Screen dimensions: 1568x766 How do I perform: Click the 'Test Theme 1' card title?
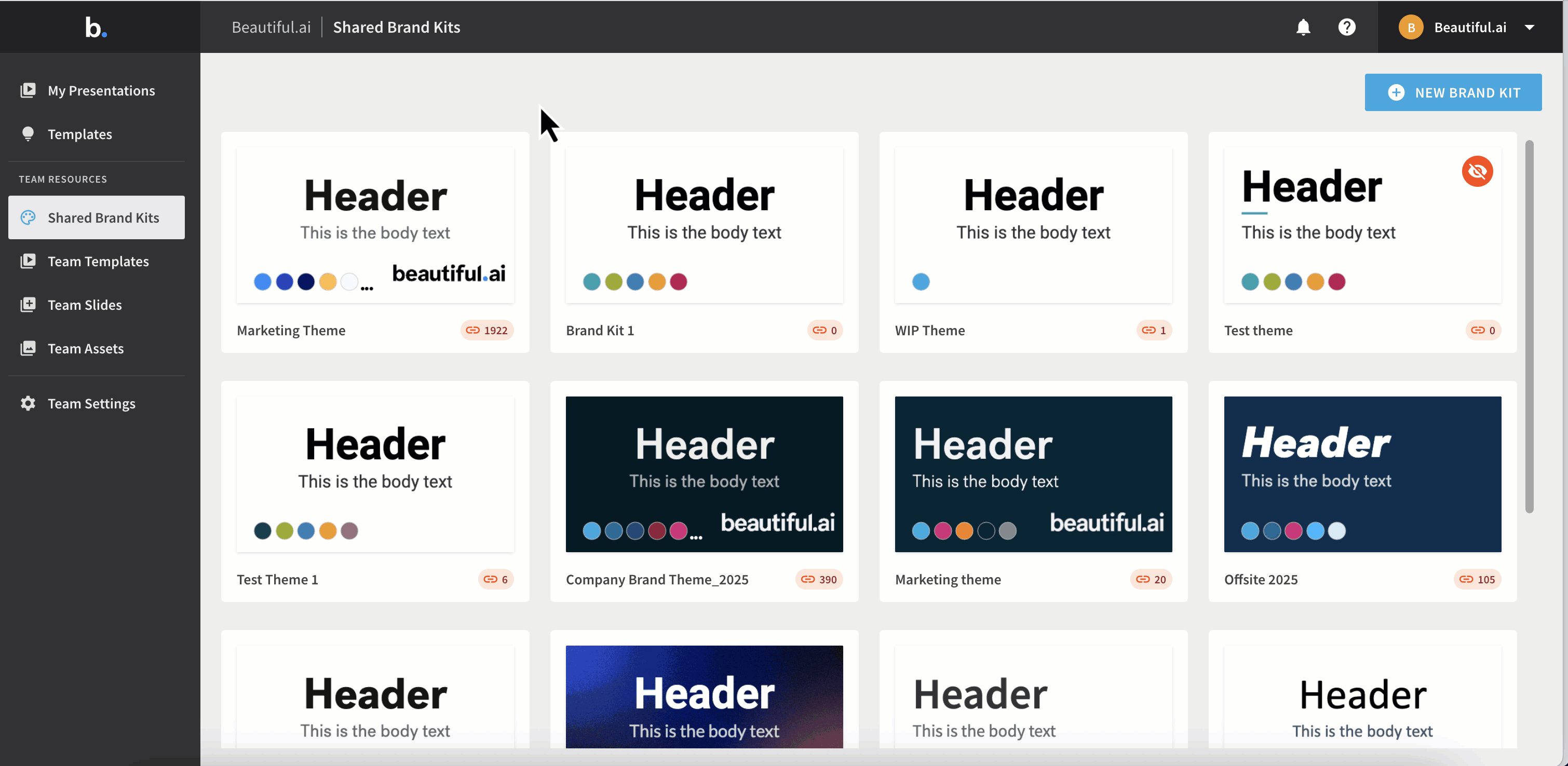tap(278, 579)
